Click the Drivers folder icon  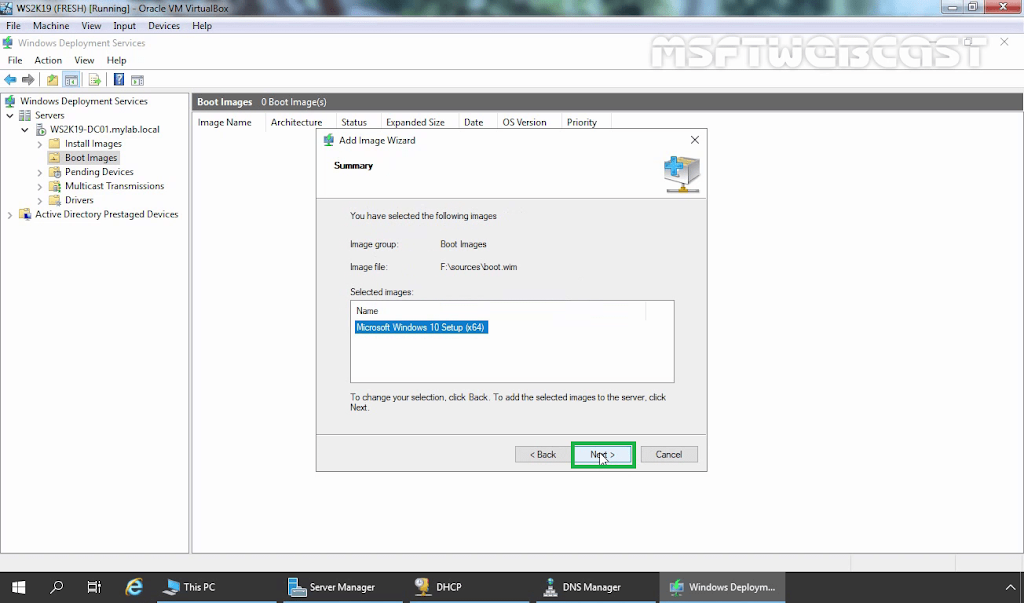(x=55, y=200)
